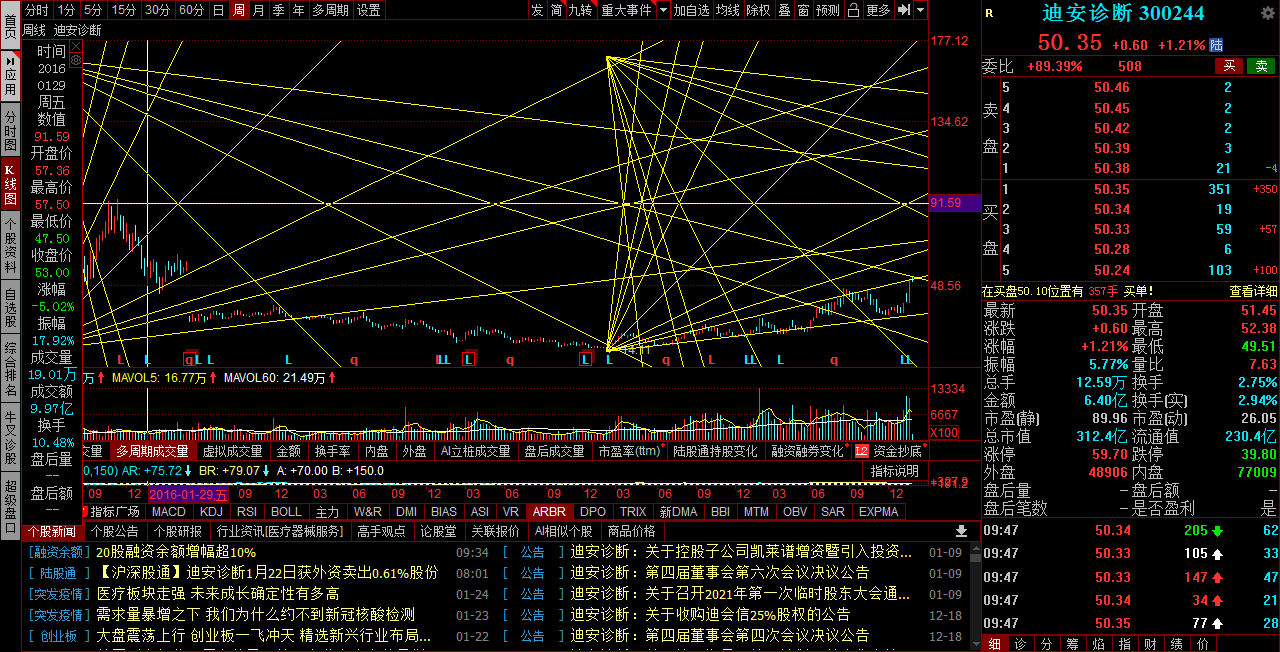Click 筹 icon in bottom-right bar
Screen dimensions: 1280x652
1072,644
